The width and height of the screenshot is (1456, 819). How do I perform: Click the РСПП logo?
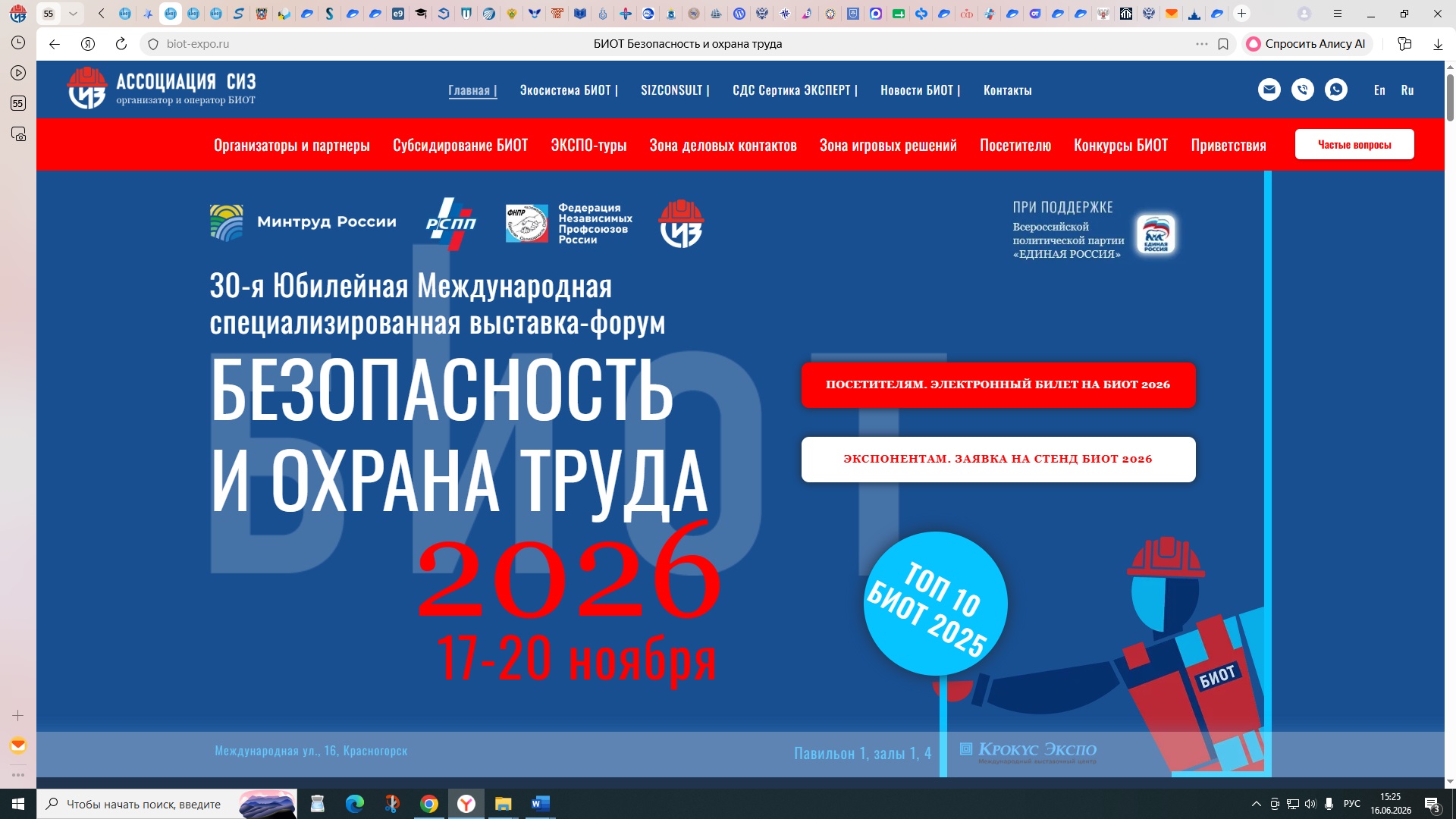(x=451, y=223)
